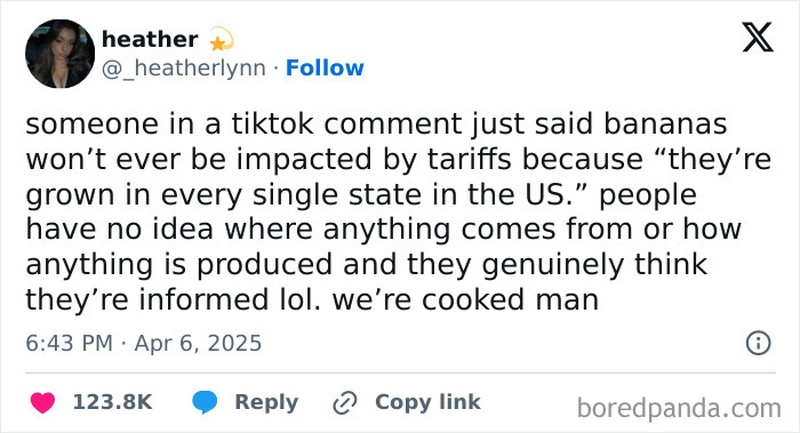Viewport: 800px width, 433px height.
Task: Click the chain link icon
Action: 346,402
